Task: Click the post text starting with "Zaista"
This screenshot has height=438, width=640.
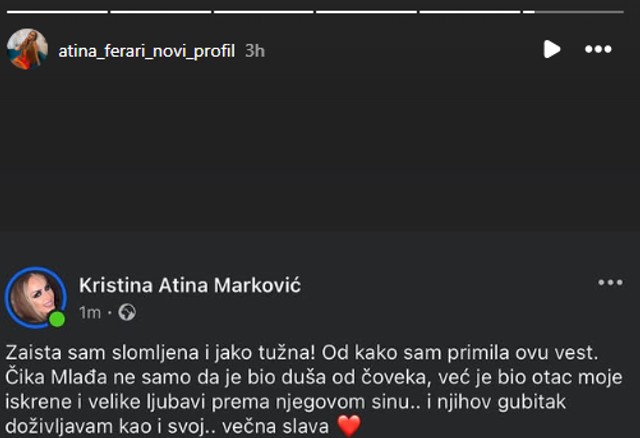Action: click(300, 353)
